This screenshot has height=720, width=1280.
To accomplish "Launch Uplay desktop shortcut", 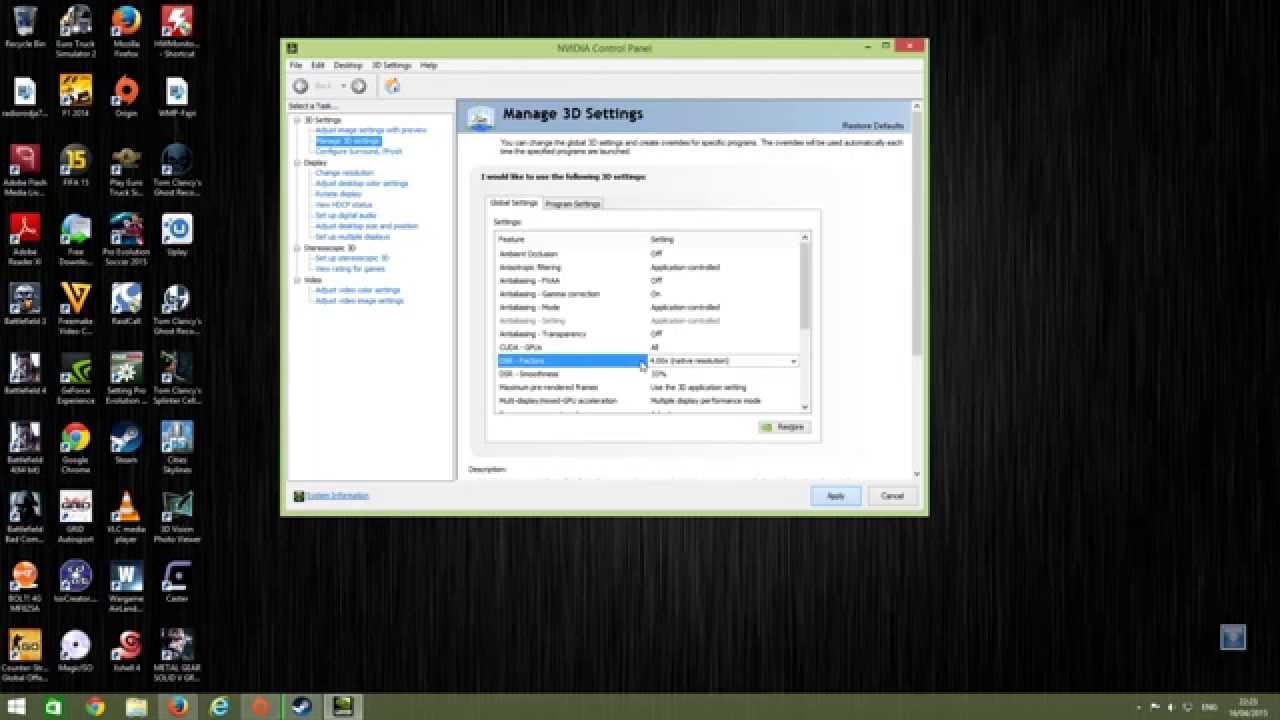I will tap(177, 234).
